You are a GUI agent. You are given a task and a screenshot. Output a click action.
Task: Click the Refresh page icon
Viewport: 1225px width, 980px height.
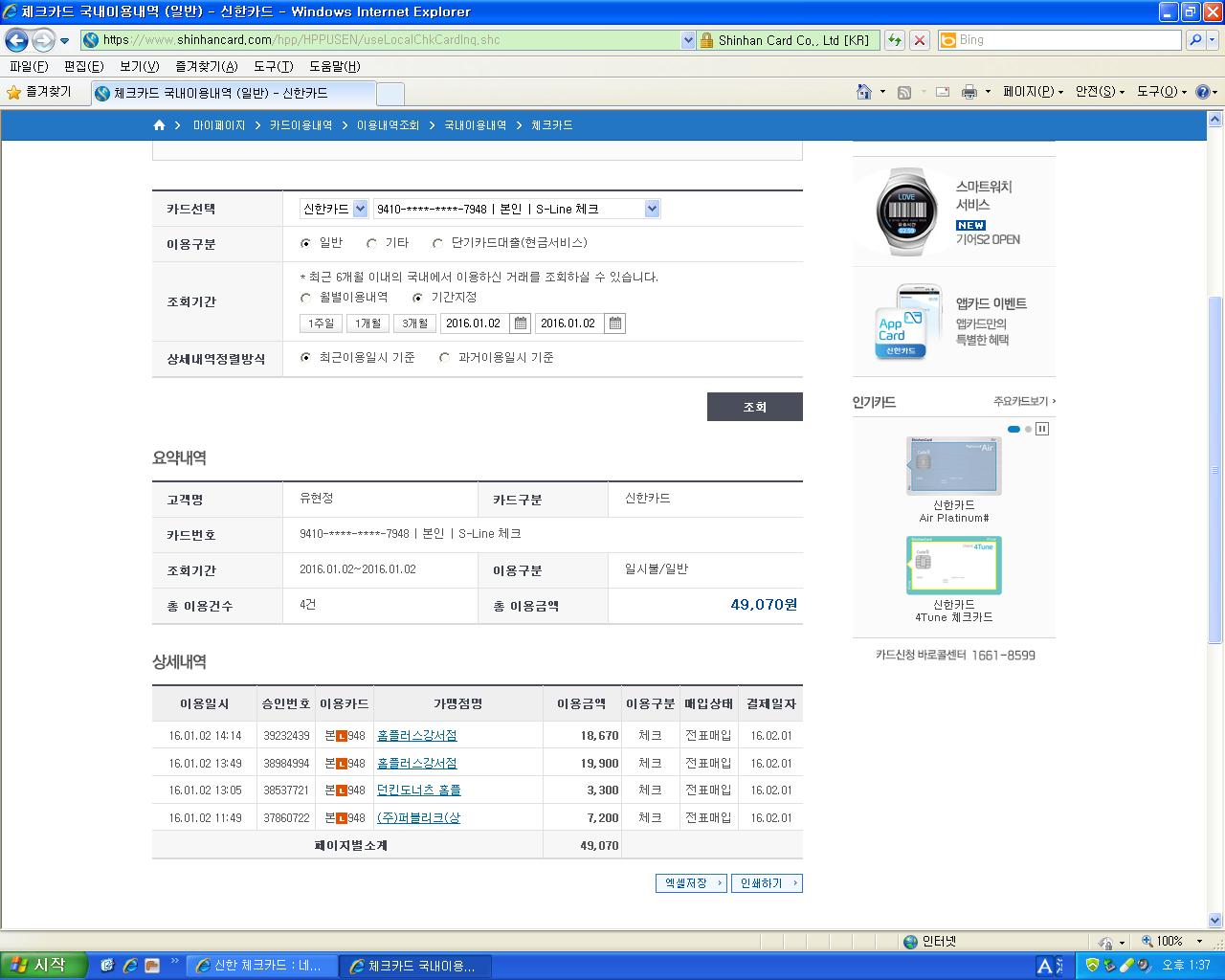coord(895,40)
